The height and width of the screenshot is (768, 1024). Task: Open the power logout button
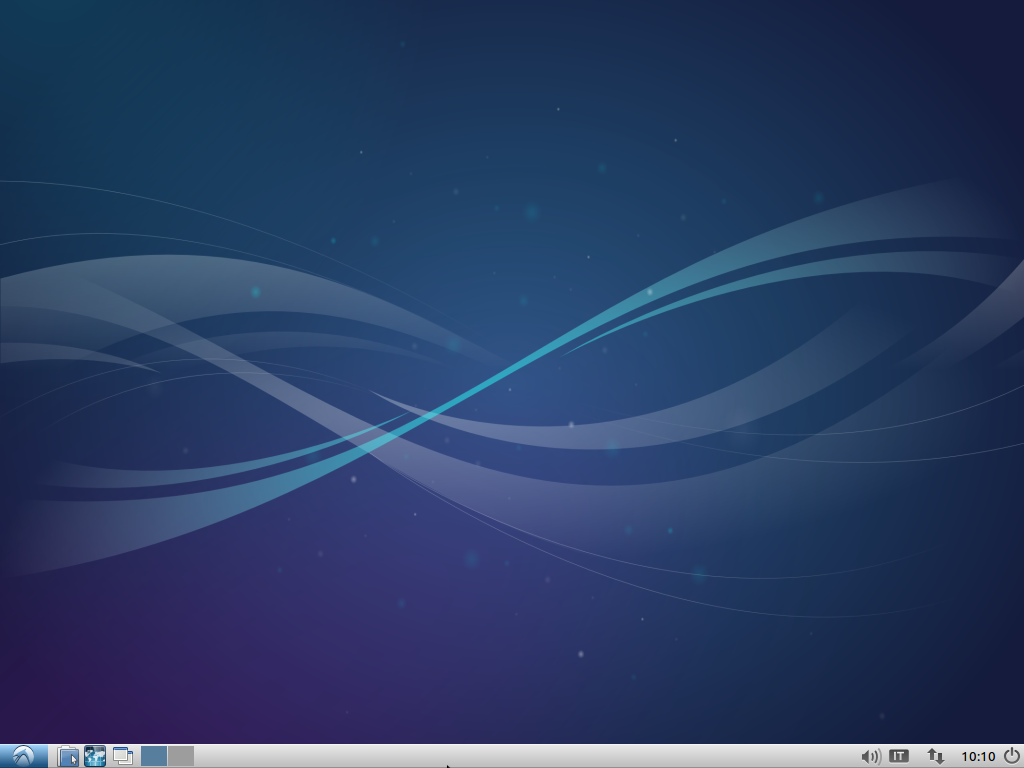pos(1011,756)
